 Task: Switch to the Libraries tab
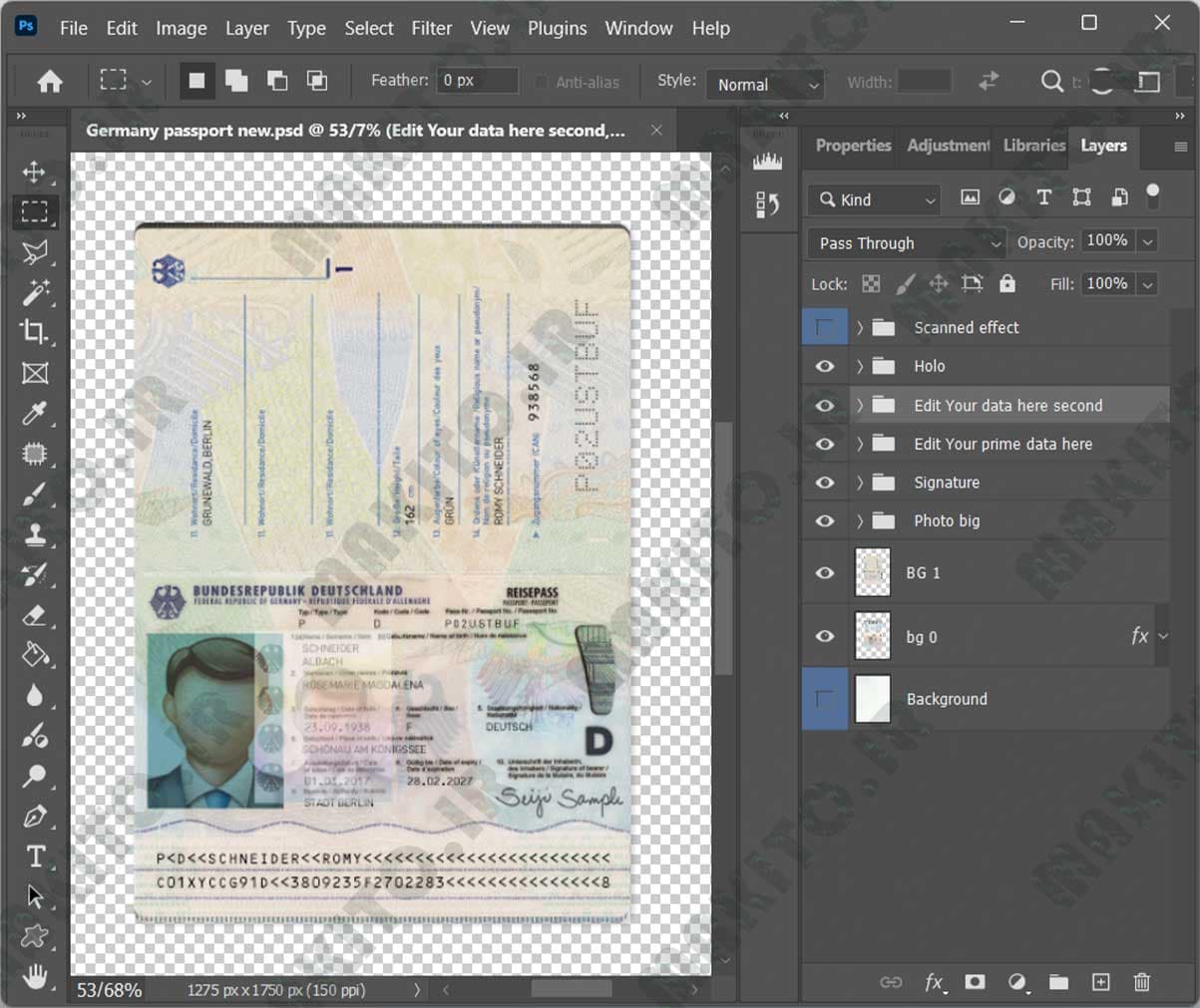[x=1033, y=146]
